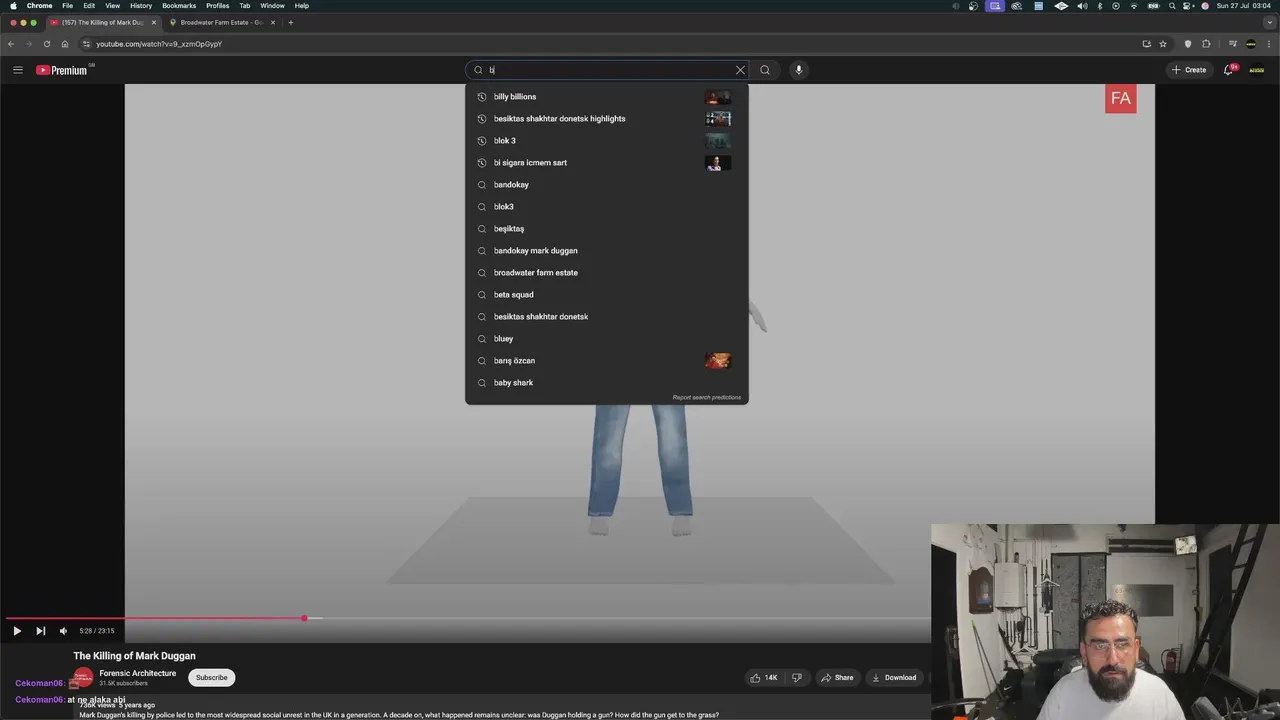
Task: Reload the page
Action: point(46,44)
